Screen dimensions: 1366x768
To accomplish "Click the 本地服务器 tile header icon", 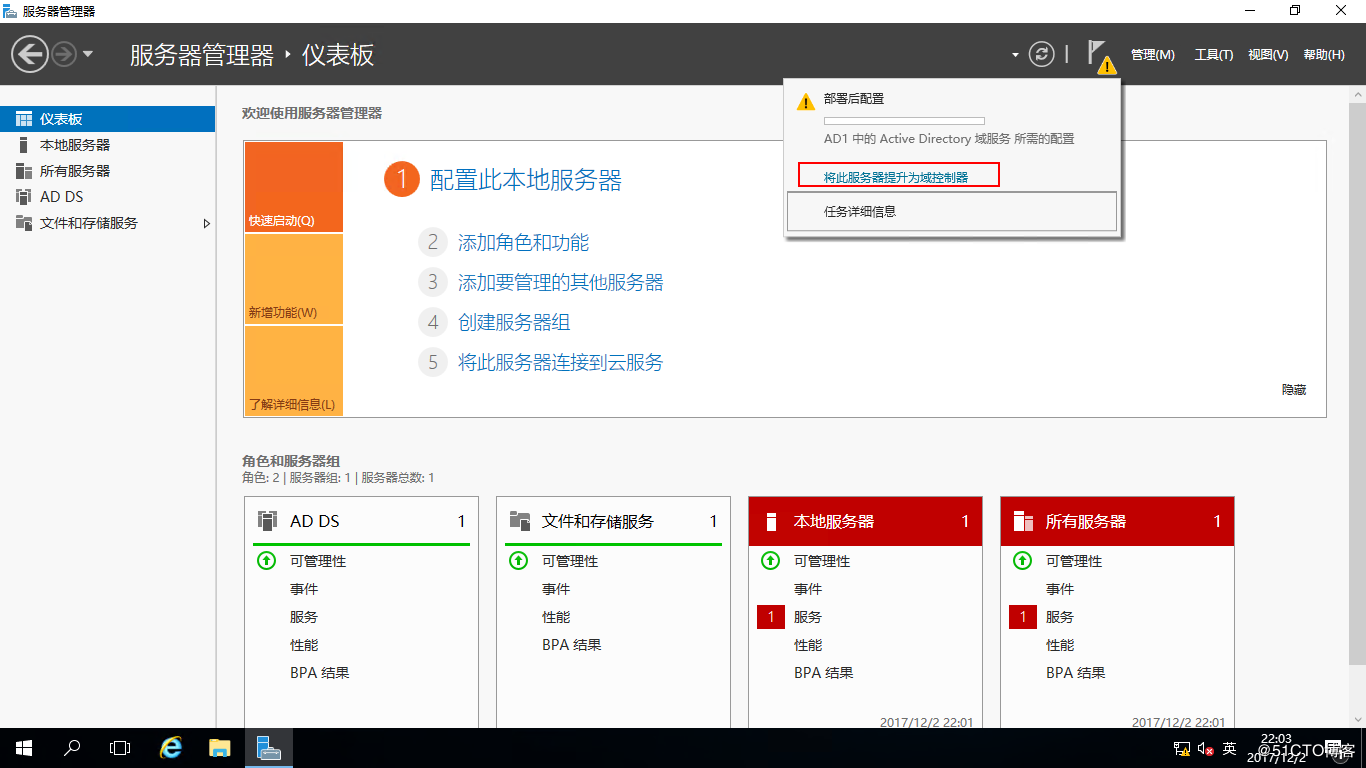I will (771, 521).
